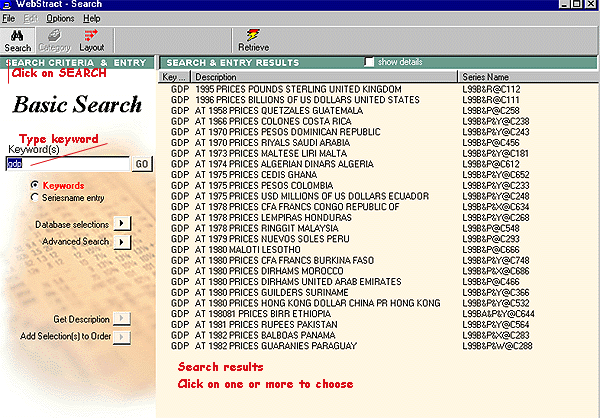Open the Options menu

pos(60,18)
